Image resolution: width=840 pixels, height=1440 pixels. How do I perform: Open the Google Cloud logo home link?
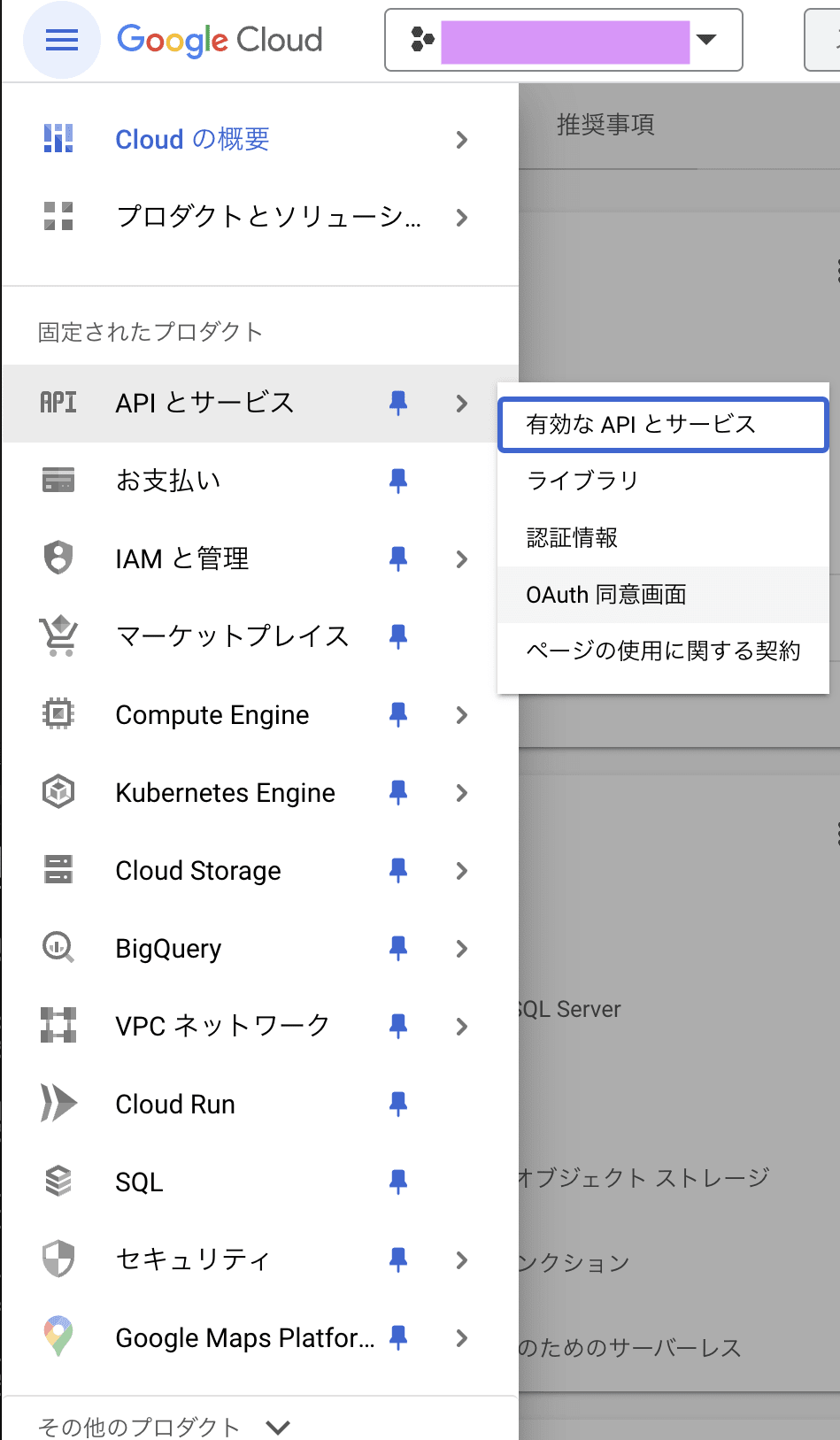click(220, 40)
